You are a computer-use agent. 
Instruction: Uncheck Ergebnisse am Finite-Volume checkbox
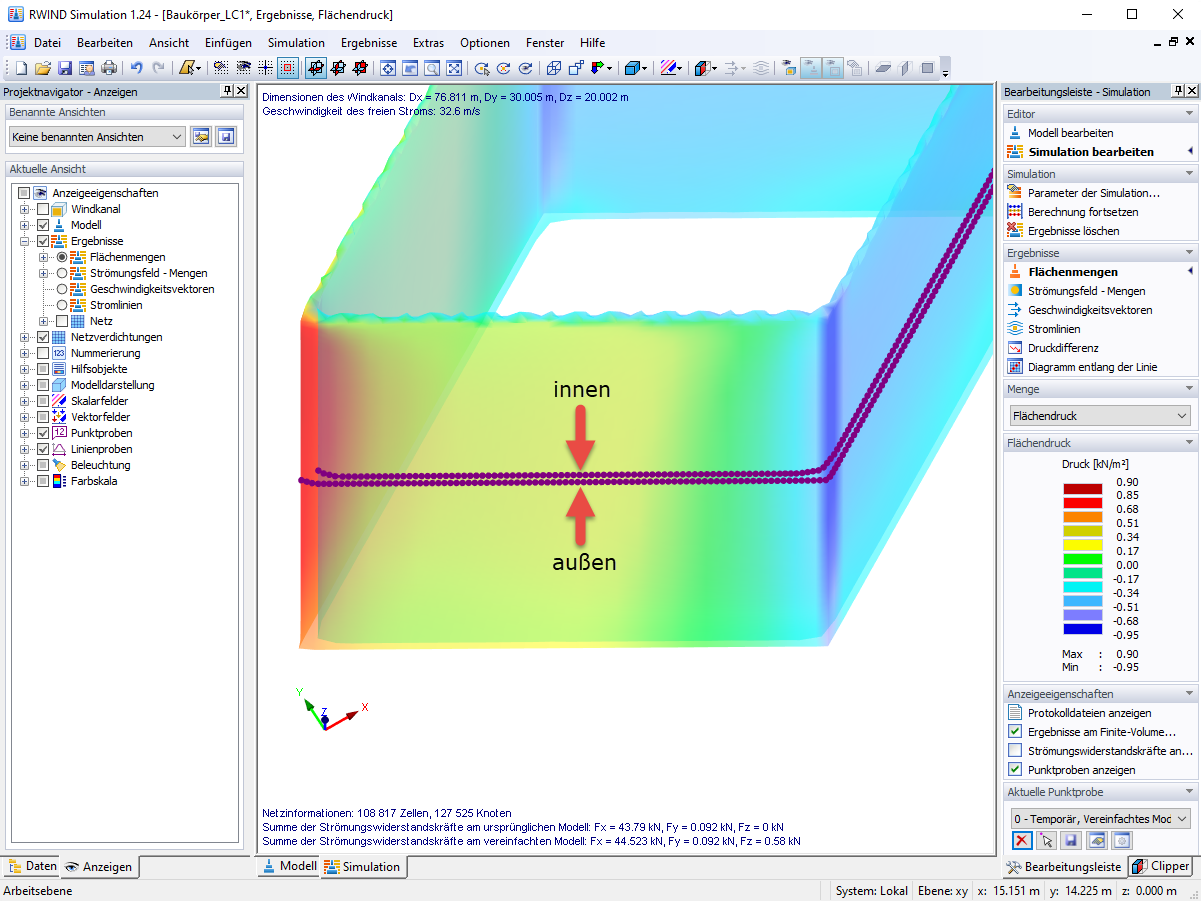pyautogui.click(x=1016, y=732)
